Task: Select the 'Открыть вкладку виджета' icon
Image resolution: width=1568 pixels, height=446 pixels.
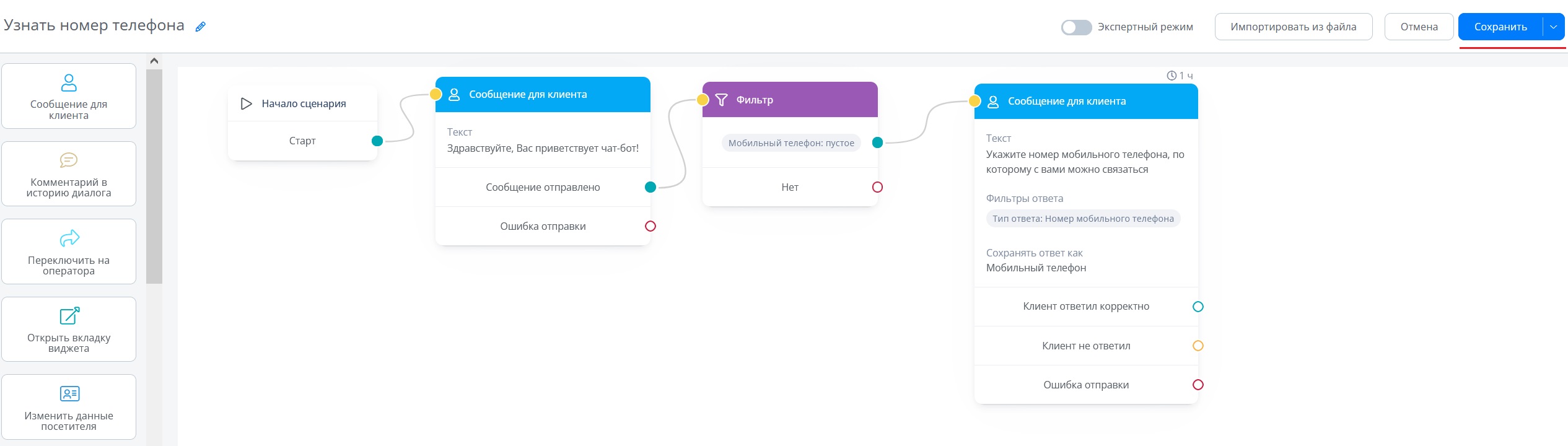Action: click(69, 316)
